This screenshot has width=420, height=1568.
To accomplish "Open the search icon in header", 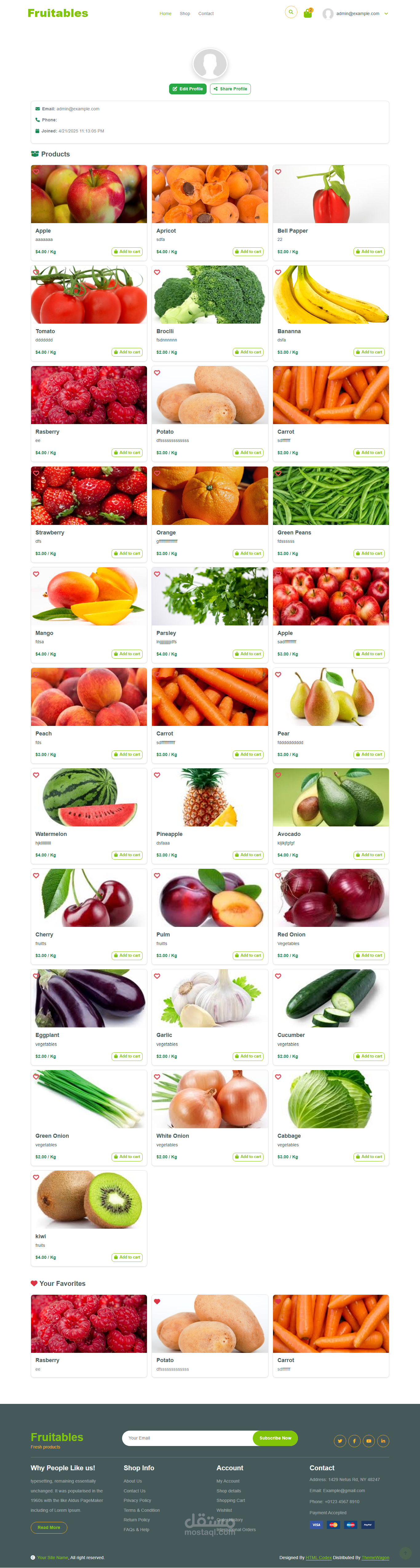I will coord(291,12).
